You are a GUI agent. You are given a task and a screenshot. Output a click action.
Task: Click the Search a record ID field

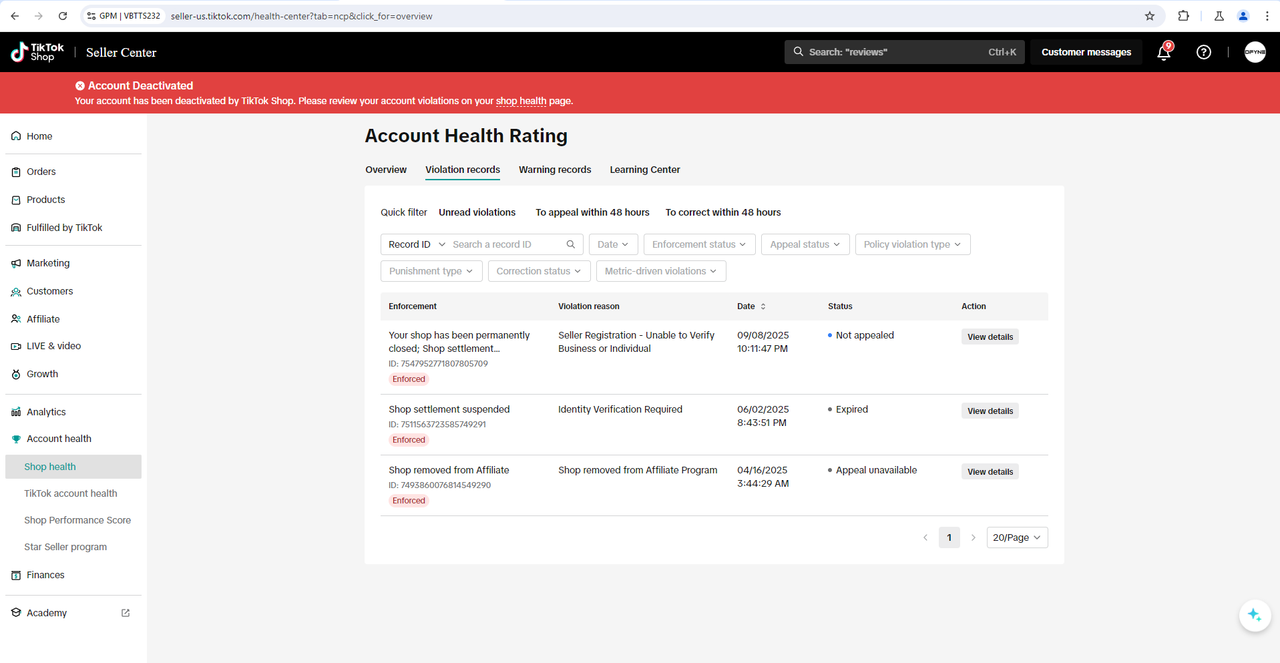point(506,244)
